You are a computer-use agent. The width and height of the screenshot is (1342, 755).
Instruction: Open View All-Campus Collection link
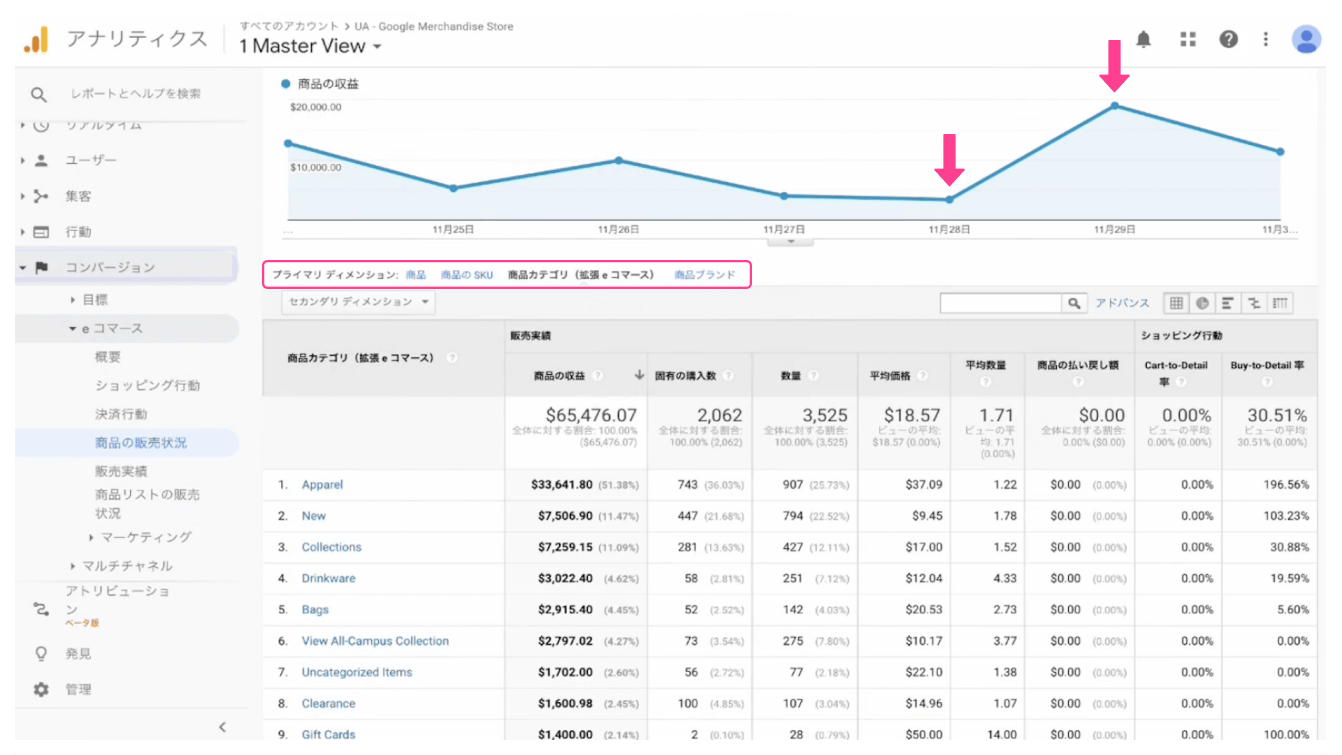tap(375, 642)
